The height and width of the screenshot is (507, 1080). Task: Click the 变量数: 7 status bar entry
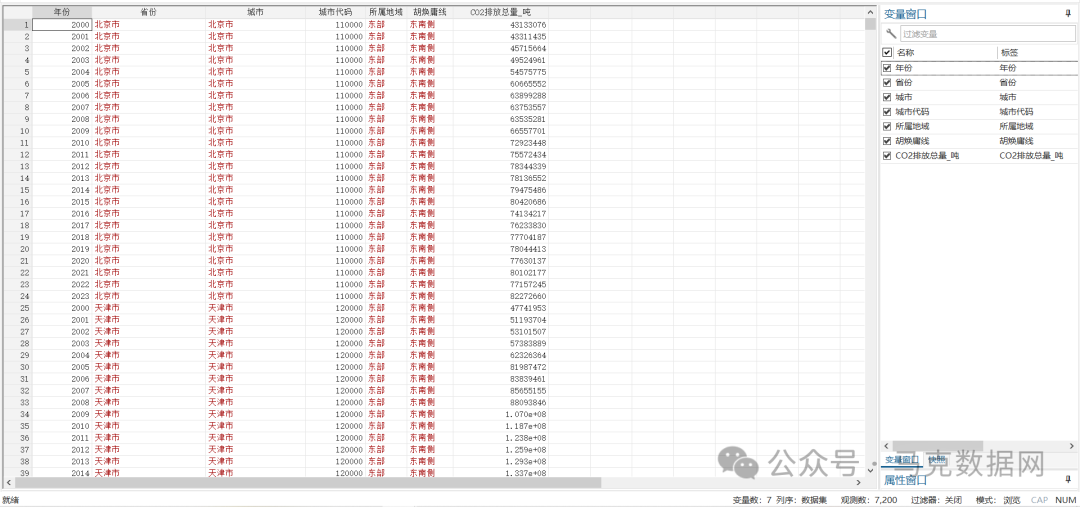pos(751,499)
